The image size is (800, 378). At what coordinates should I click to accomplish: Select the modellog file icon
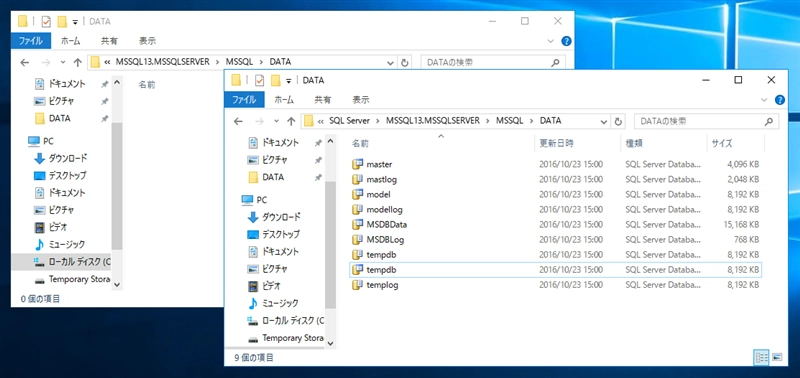(x=357, y=209)
